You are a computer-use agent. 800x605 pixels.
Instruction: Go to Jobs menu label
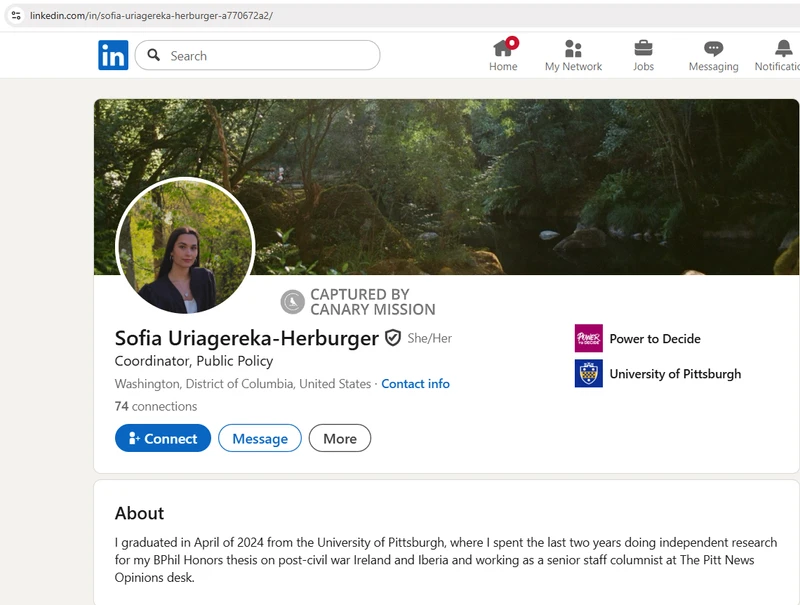[643, 66]
